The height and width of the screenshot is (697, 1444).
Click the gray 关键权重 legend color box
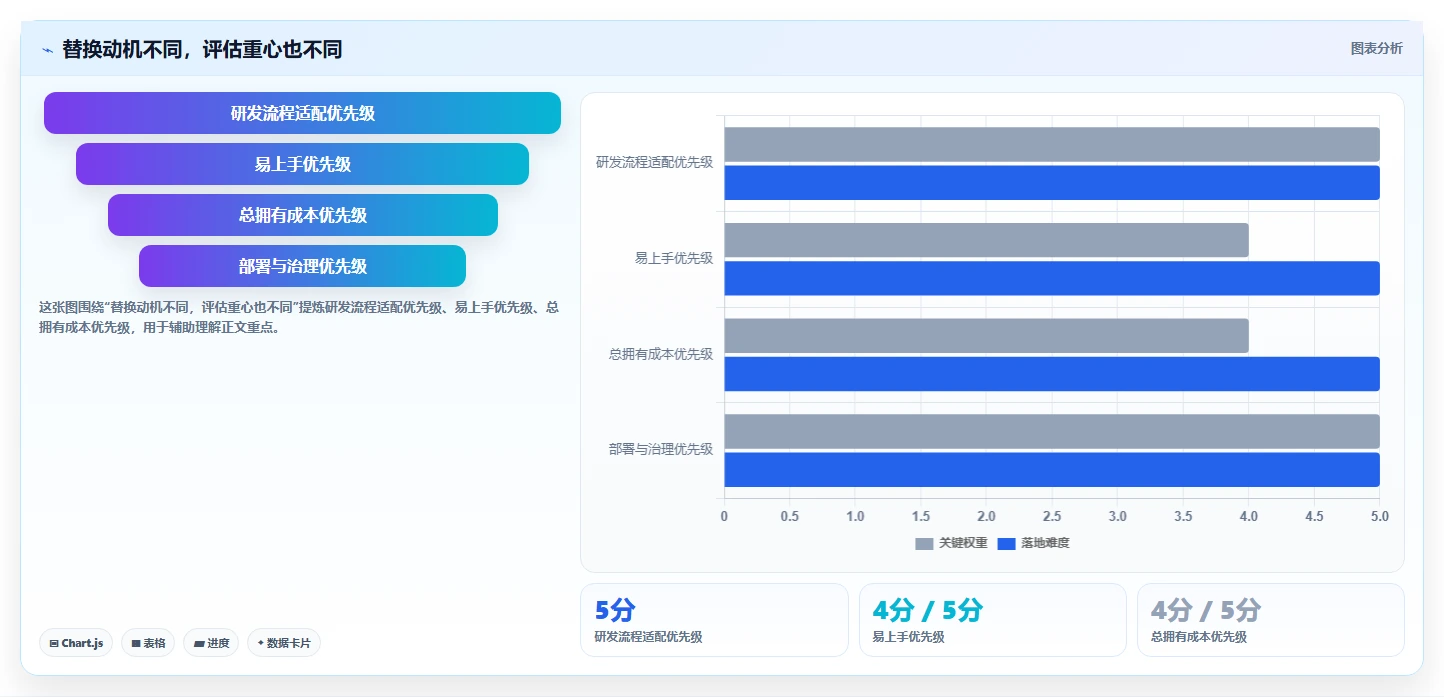click(x=924, y=544)
